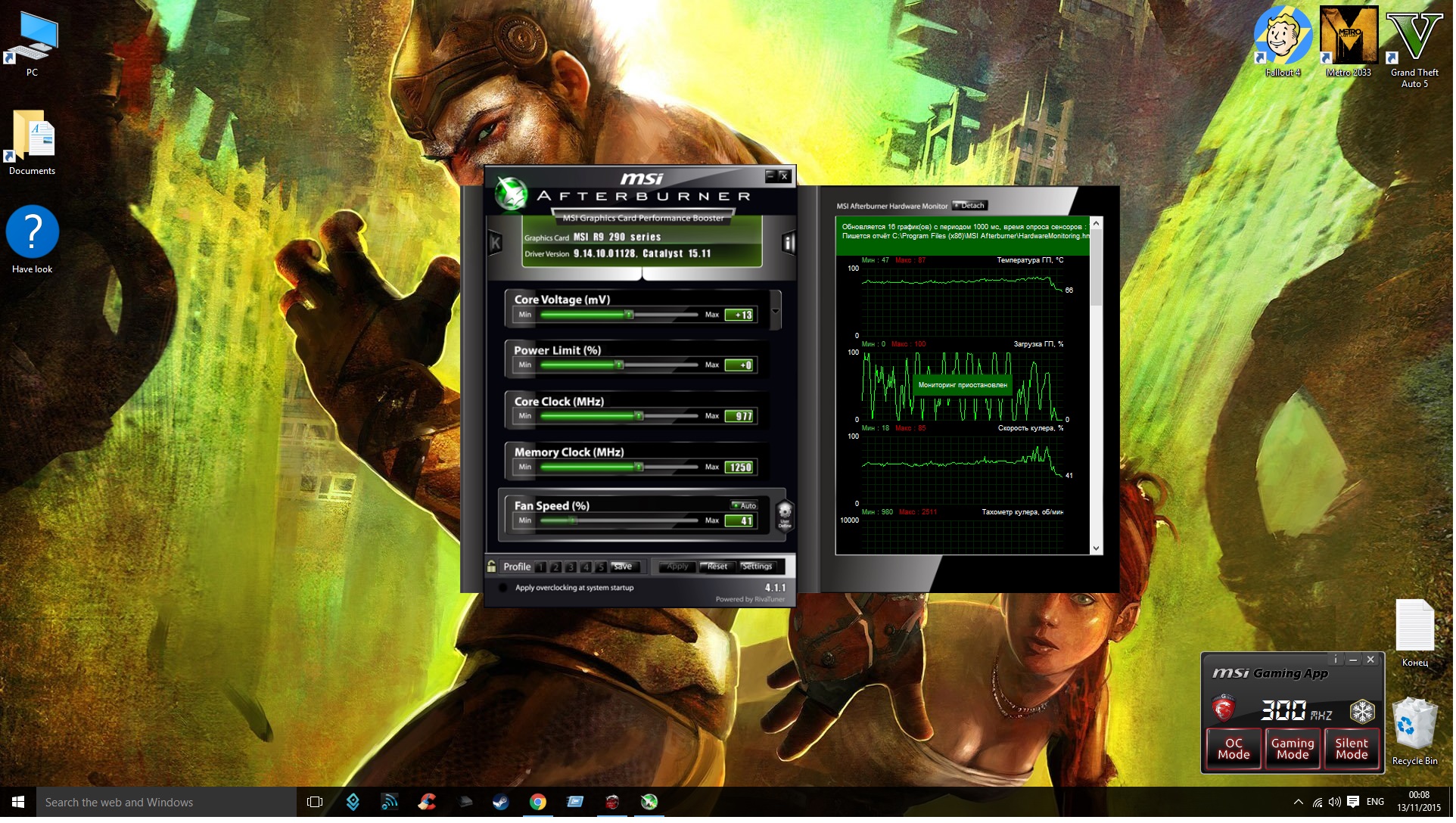Viewport: 1456px width, 823px height.
Task: Open the Конец text file on desktop
Action: coord(1415,634)
